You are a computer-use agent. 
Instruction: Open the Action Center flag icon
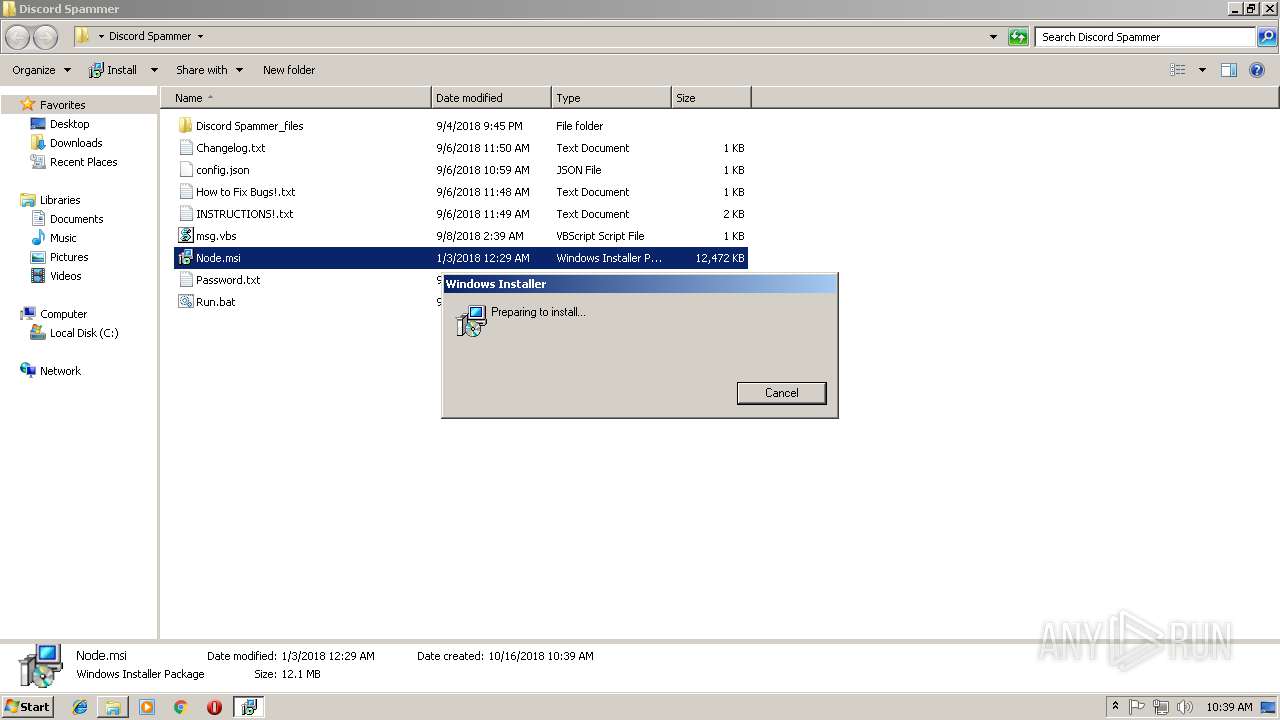1137,707
